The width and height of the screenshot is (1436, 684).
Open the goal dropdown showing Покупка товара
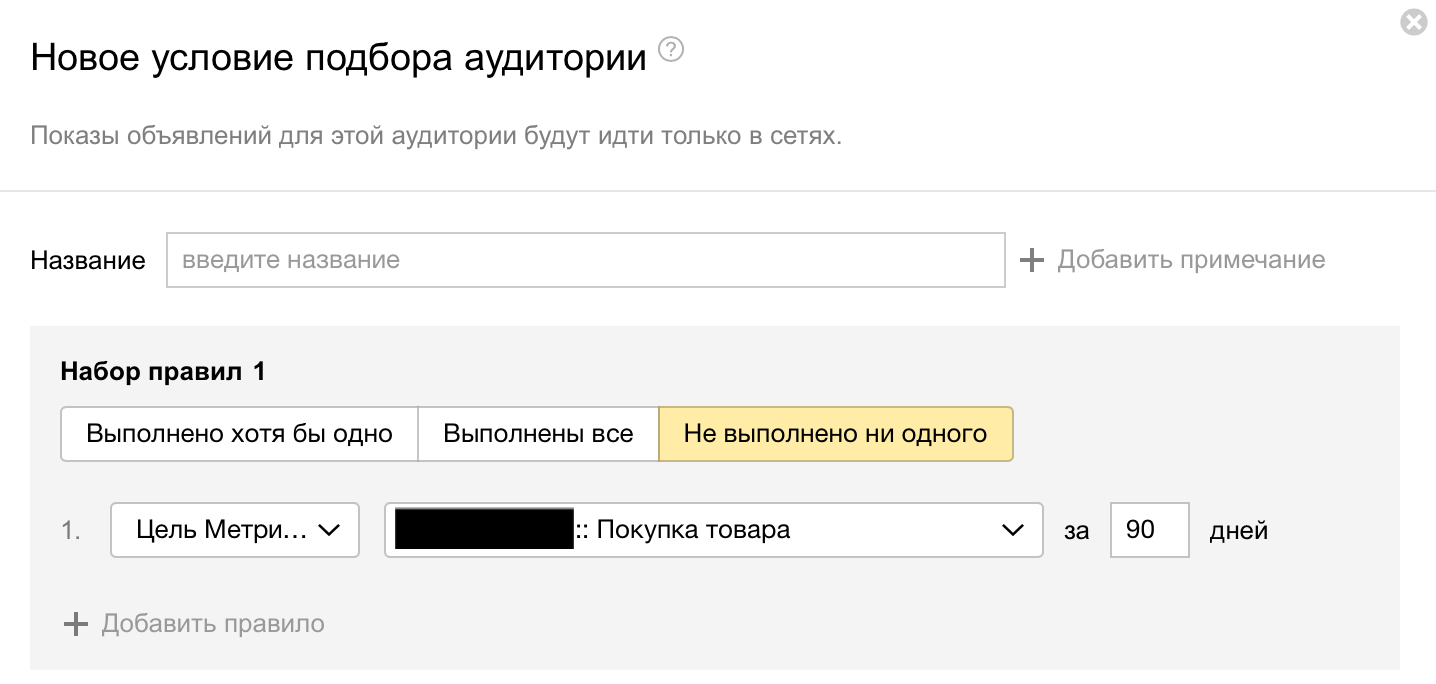click(x=714, y=530)
